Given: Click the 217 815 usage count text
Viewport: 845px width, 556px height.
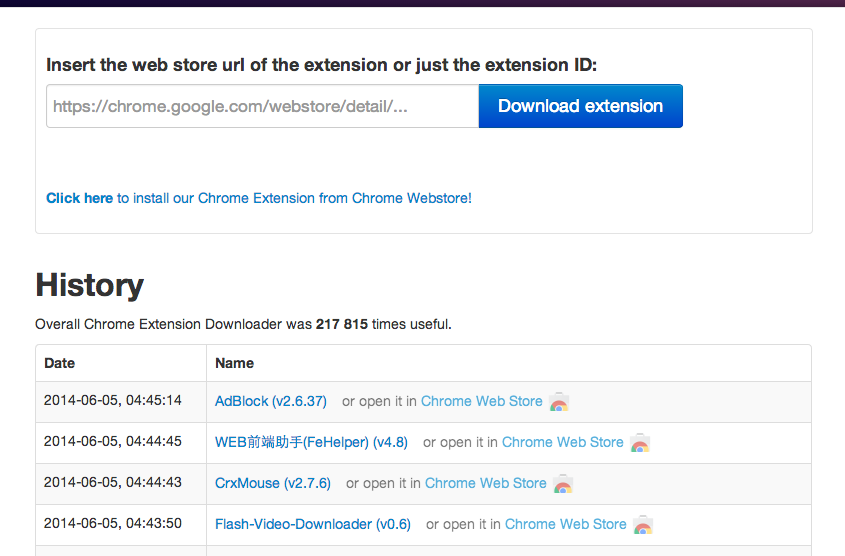Looking at the screenshot, I should (x=342, y=324).
